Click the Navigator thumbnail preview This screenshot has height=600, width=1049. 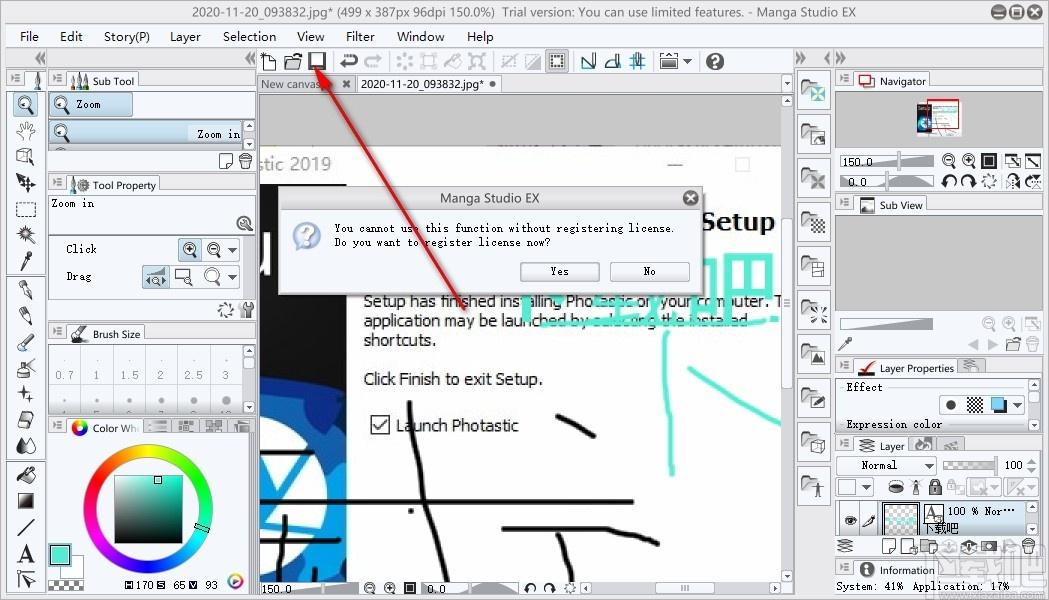938,117
